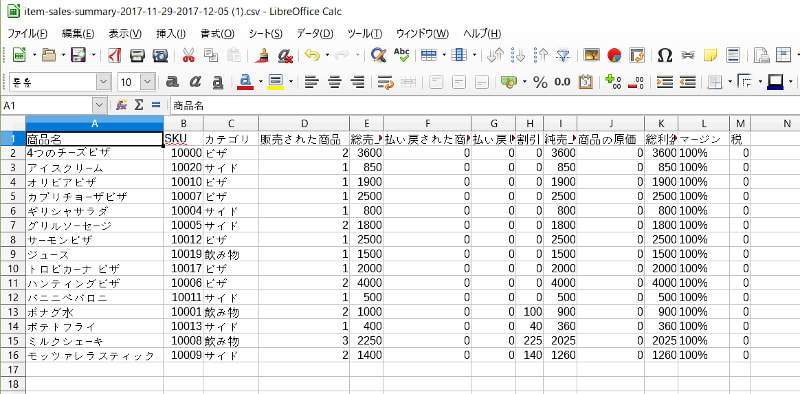The image size is (800, 394).
Task: Open Borders dropdown arrow
Action: click(x=730, y=82)
